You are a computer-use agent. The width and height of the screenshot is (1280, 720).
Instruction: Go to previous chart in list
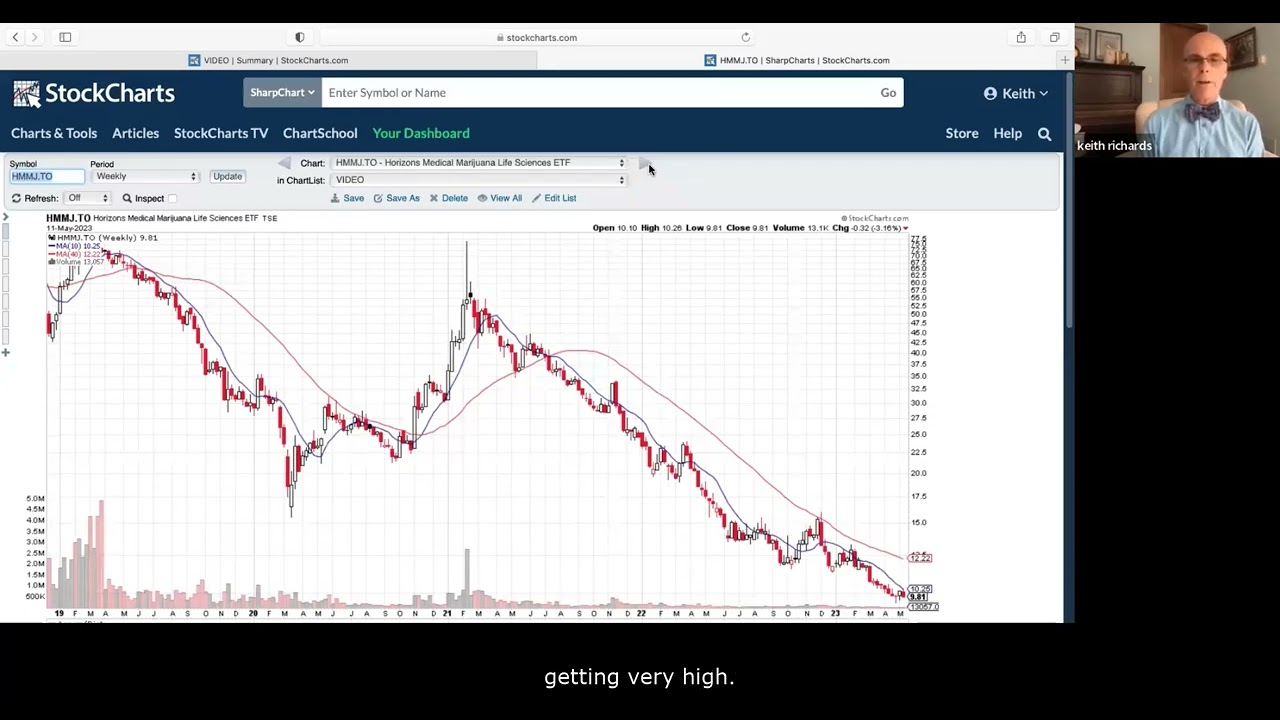coord(284,163)
